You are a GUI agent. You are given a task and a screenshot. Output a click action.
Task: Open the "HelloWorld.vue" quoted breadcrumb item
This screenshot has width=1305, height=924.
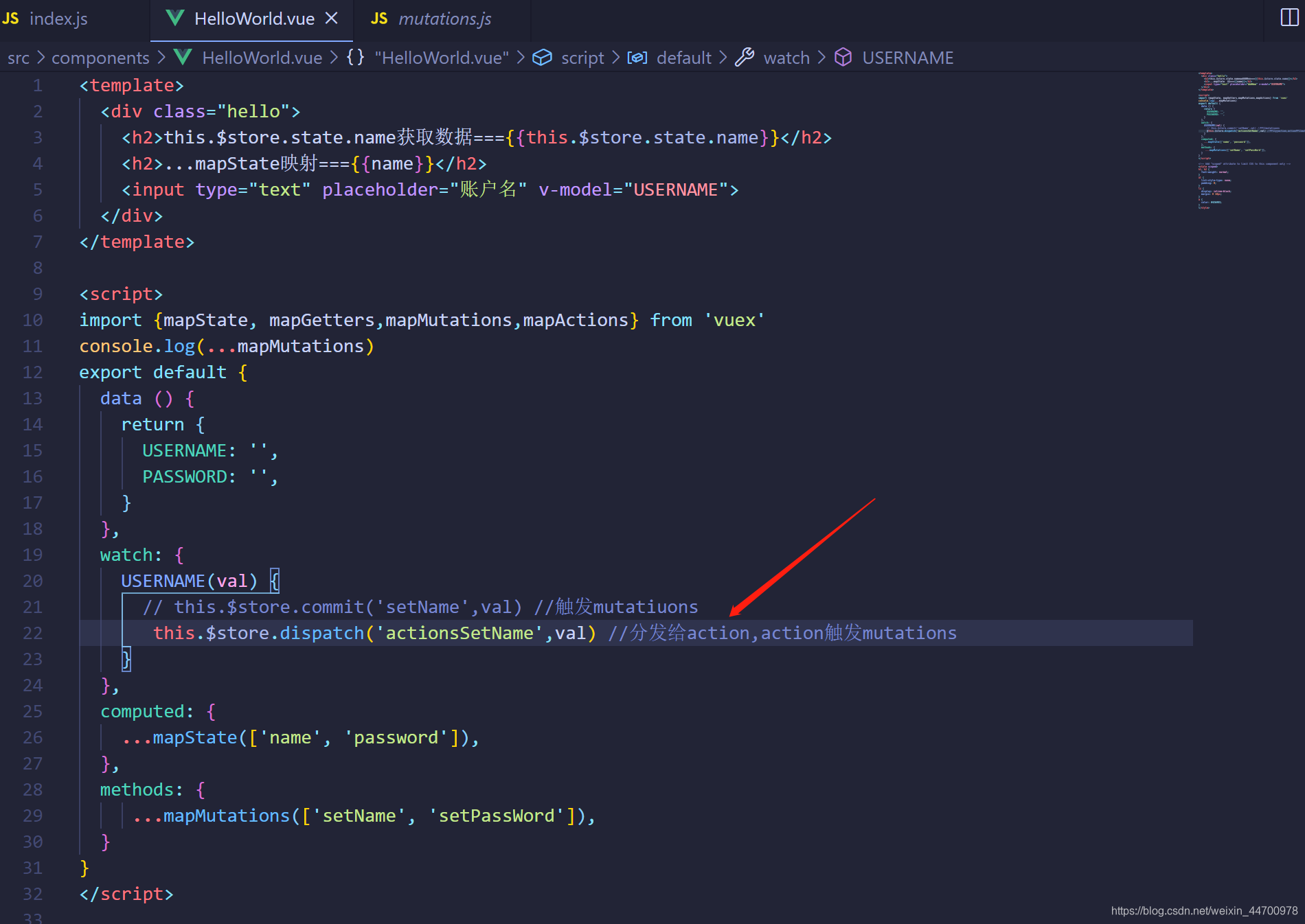coord(442,58)
